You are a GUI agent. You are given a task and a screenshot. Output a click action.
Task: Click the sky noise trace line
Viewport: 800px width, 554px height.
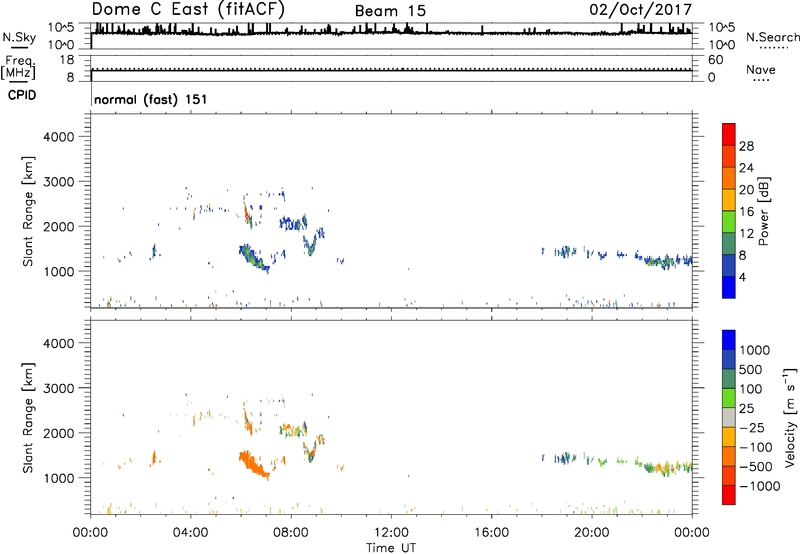click(x=391, y=32)
